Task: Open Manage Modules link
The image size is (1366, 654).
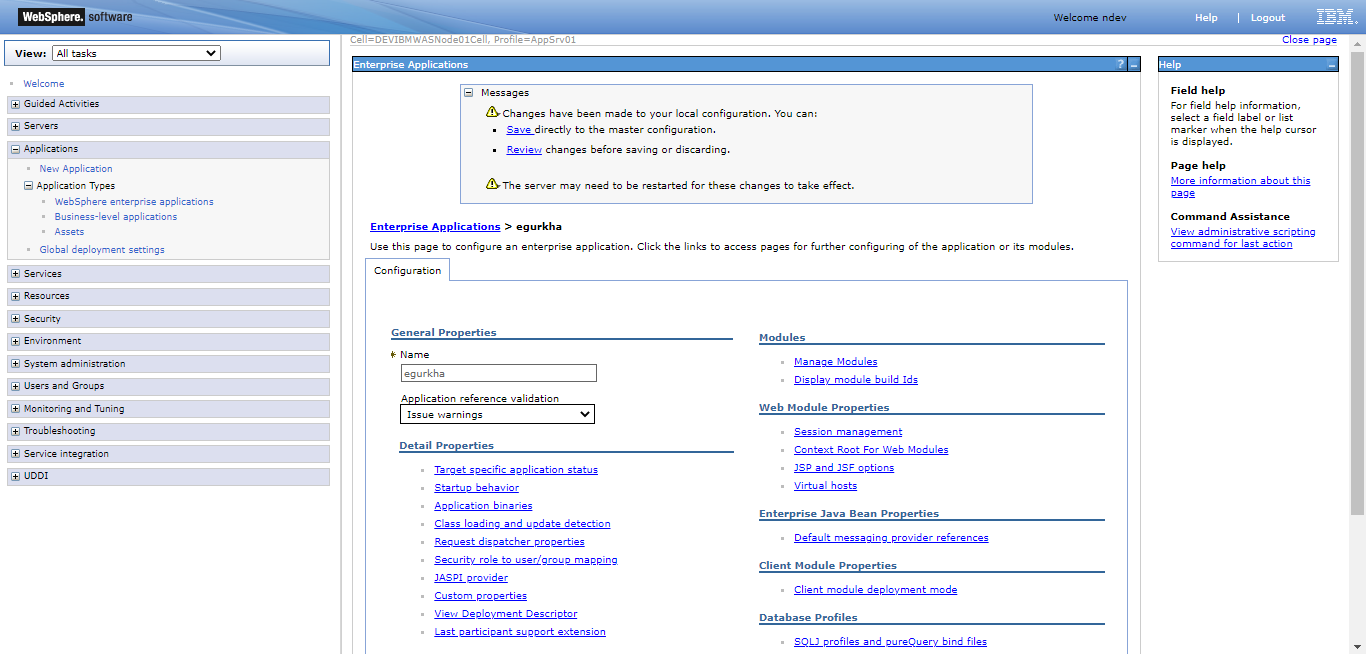Action: pyautogui.click(x=836, y=362)
